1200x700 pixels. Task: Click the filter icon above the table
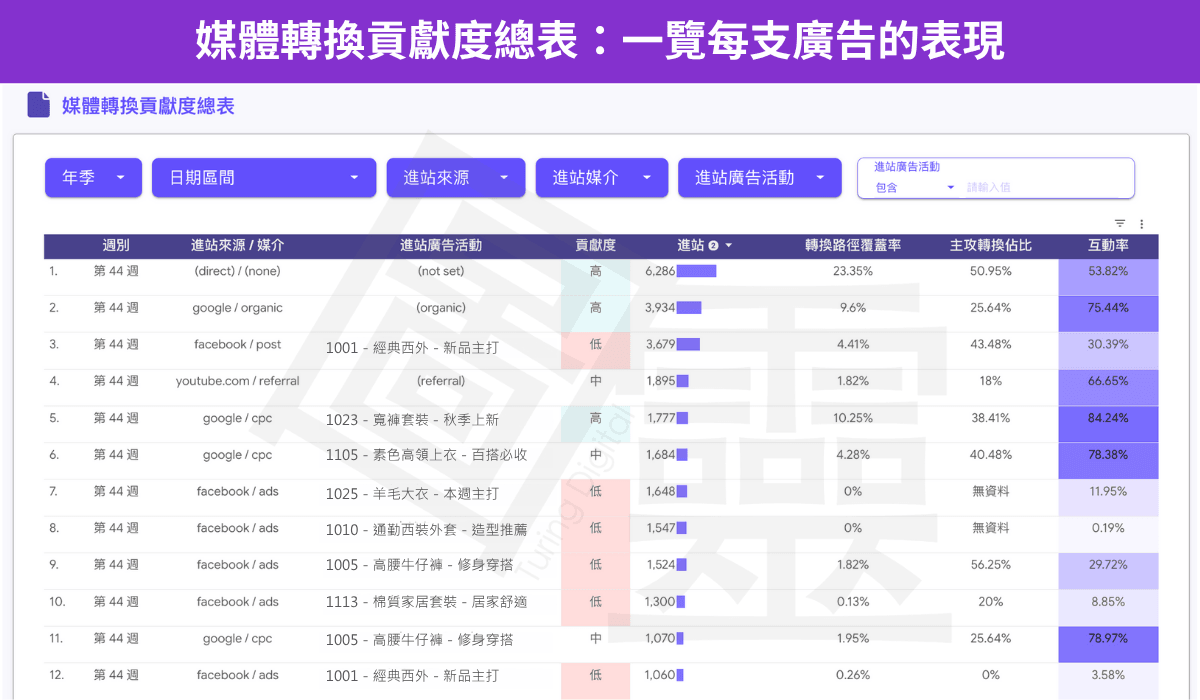[1120, 224]
